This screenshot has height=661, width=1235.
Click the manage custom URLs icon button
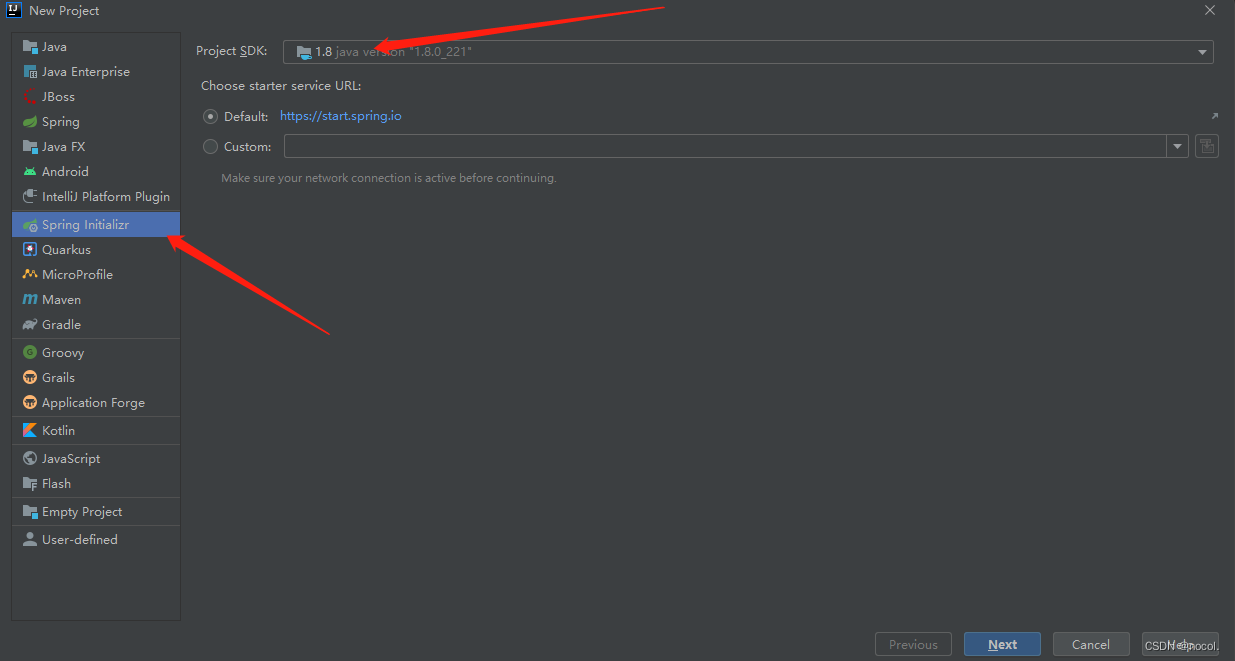tap(1207, 147)
